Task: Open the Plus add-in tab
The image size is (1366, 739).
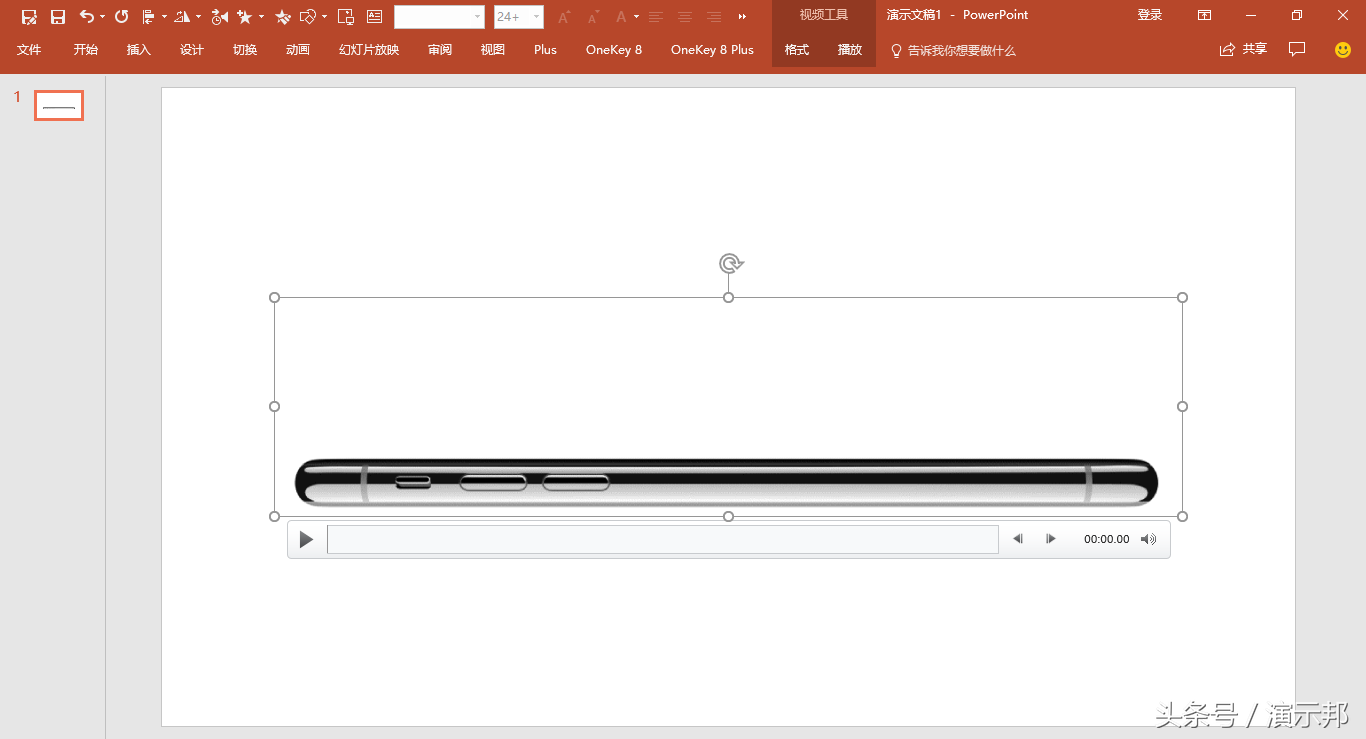Action: (545, 50)
